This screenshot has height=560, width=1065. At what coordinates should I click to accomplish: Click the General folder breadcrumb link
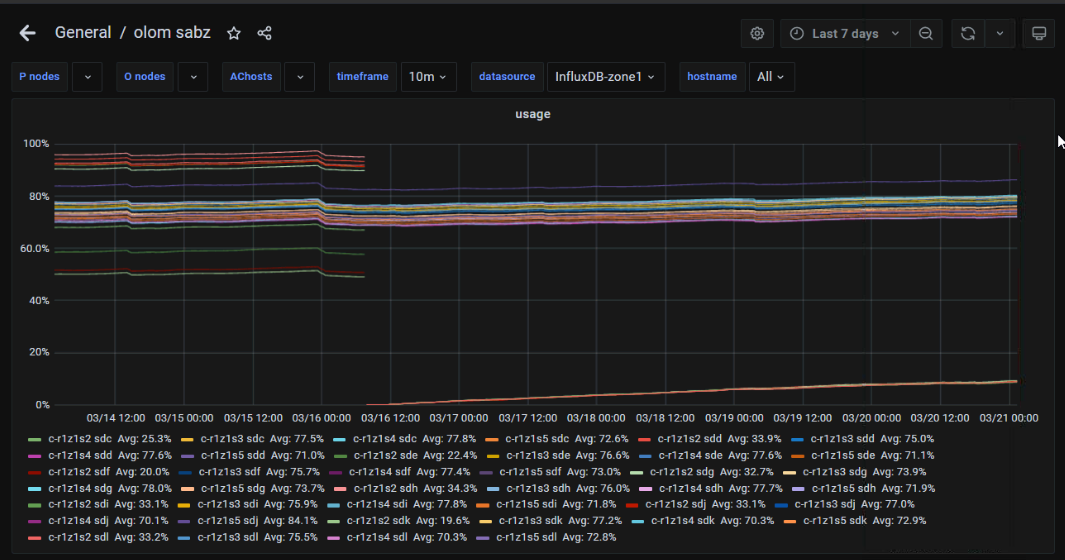coord(83,33)
